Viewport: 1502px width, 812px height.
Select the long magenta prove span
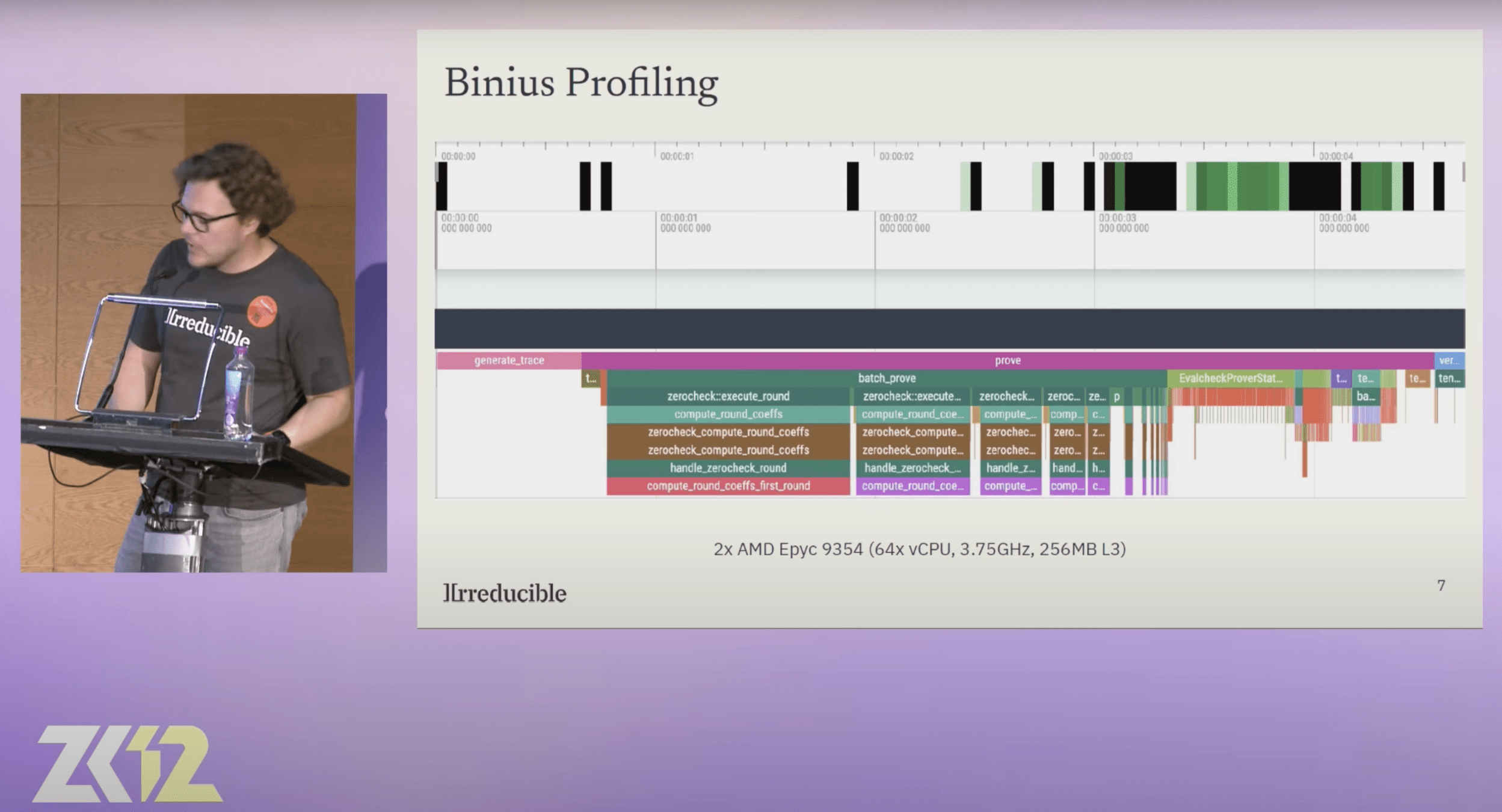tap(1007, 360)
